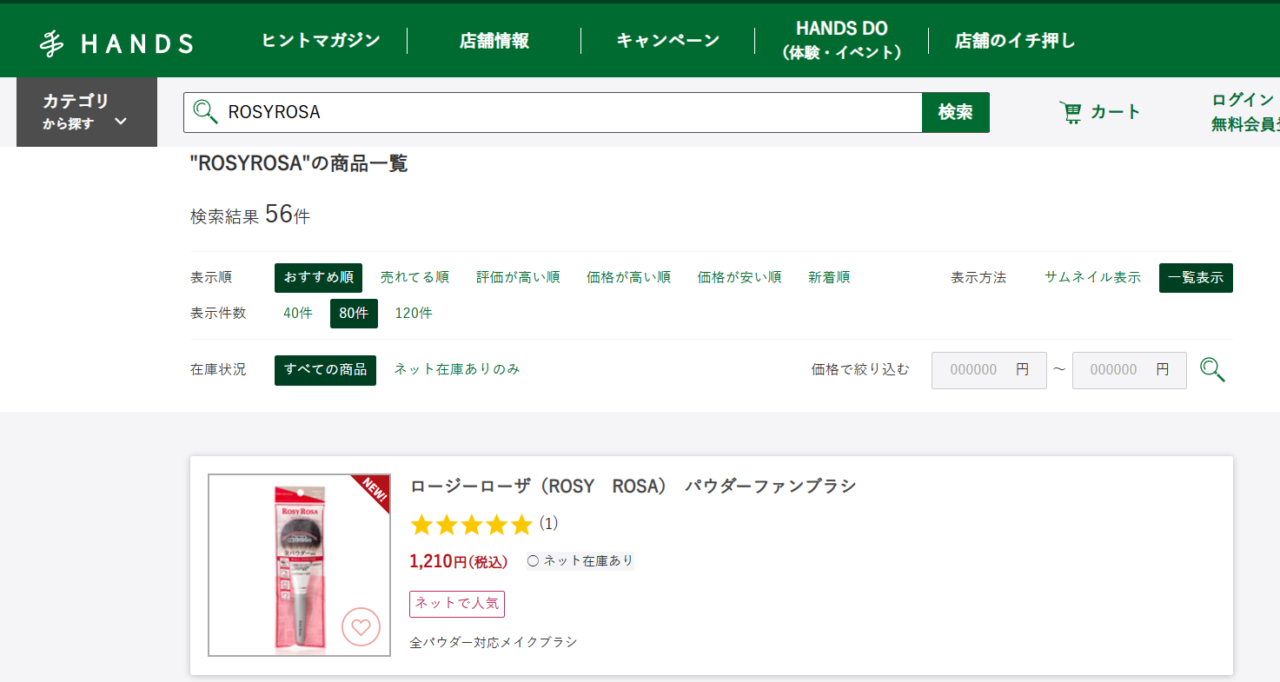Switch to 一覧表示 list view

[x=1196, y=278]
